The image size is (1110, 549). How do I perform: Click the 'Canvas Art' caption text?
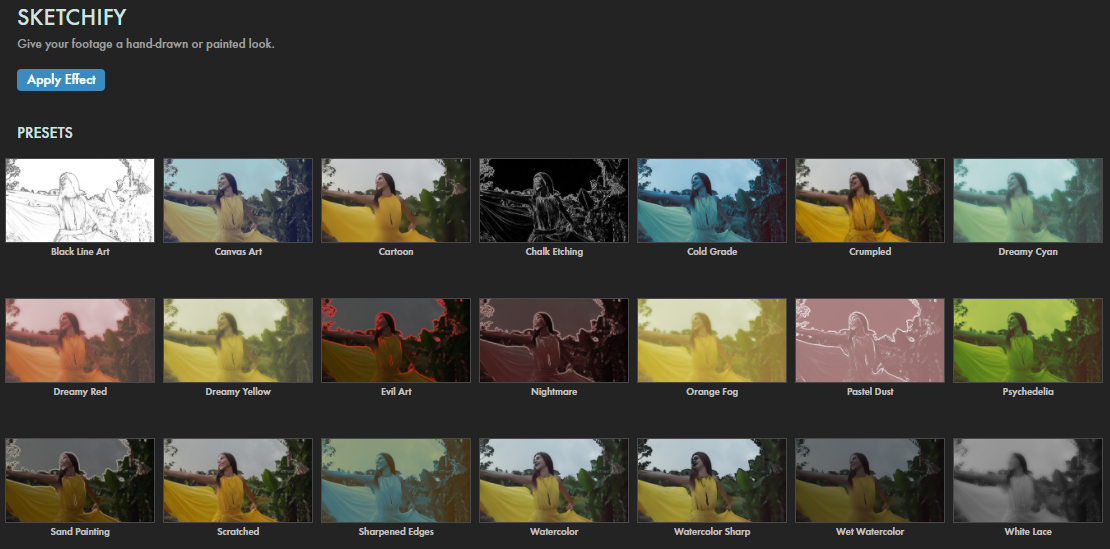238,252
